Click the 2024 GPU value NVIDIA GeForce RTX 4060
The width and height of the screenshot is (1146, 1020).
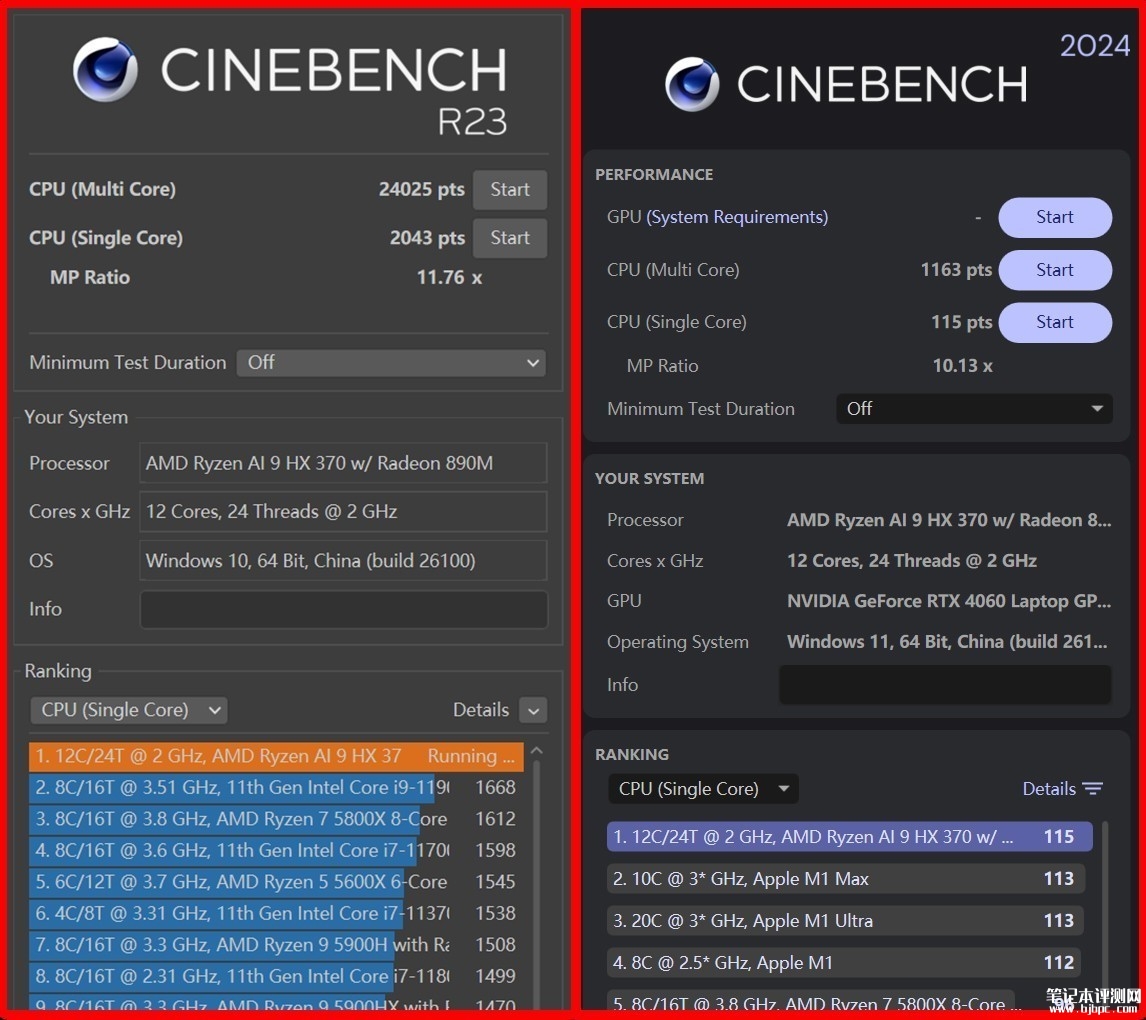point(949,601)
